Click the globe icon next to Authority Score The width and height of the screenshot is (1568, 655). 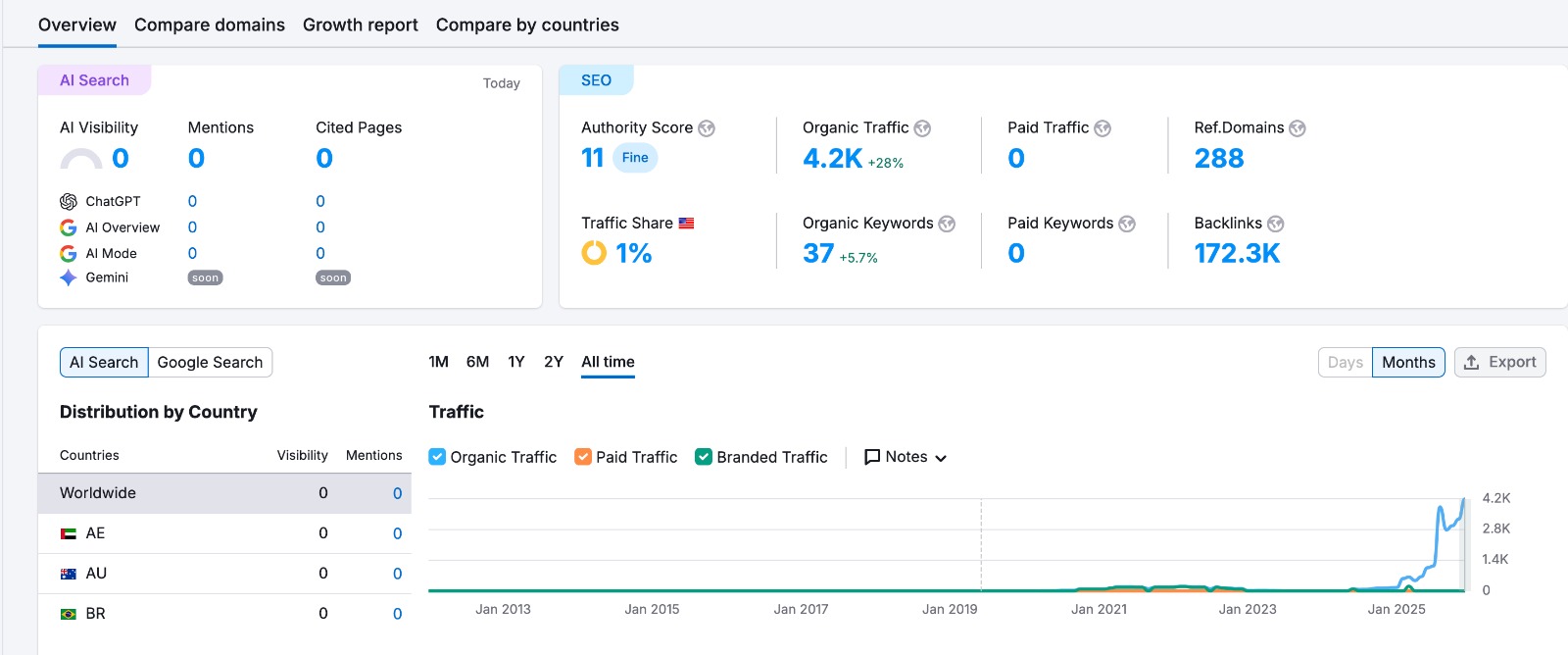707,128
